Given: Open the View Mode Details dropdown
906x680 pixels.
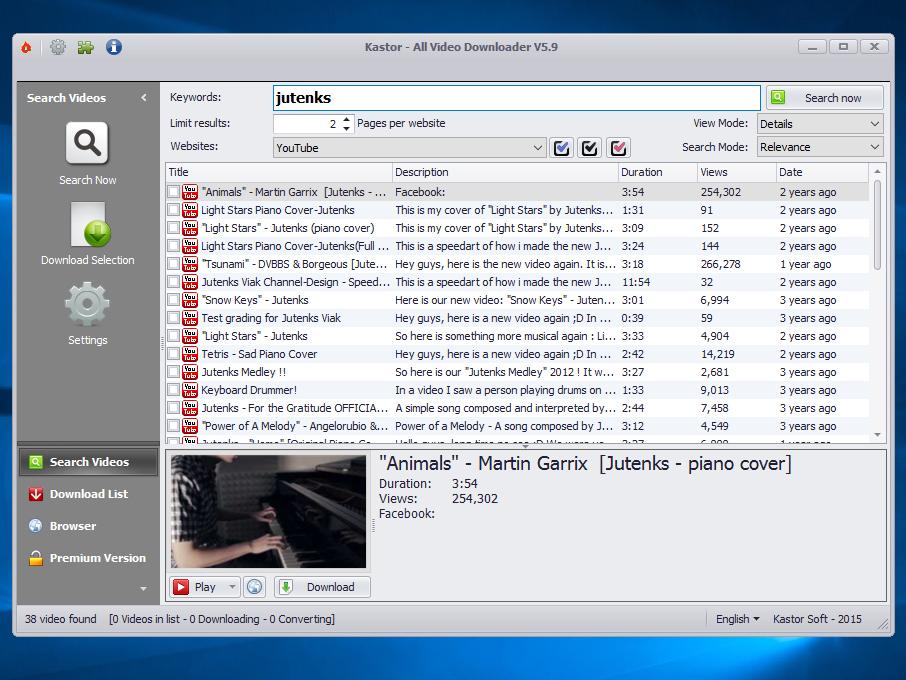Looking at the screenshot, I should (819, 124).
